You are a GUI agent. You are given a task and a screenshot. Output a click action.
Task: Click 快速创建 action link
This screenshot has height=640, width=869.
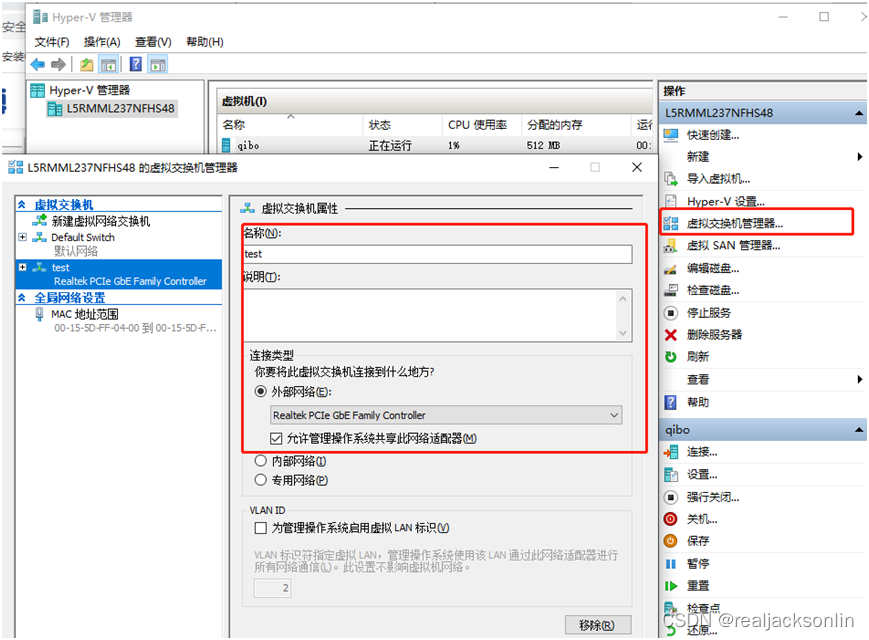click(713, 135)
